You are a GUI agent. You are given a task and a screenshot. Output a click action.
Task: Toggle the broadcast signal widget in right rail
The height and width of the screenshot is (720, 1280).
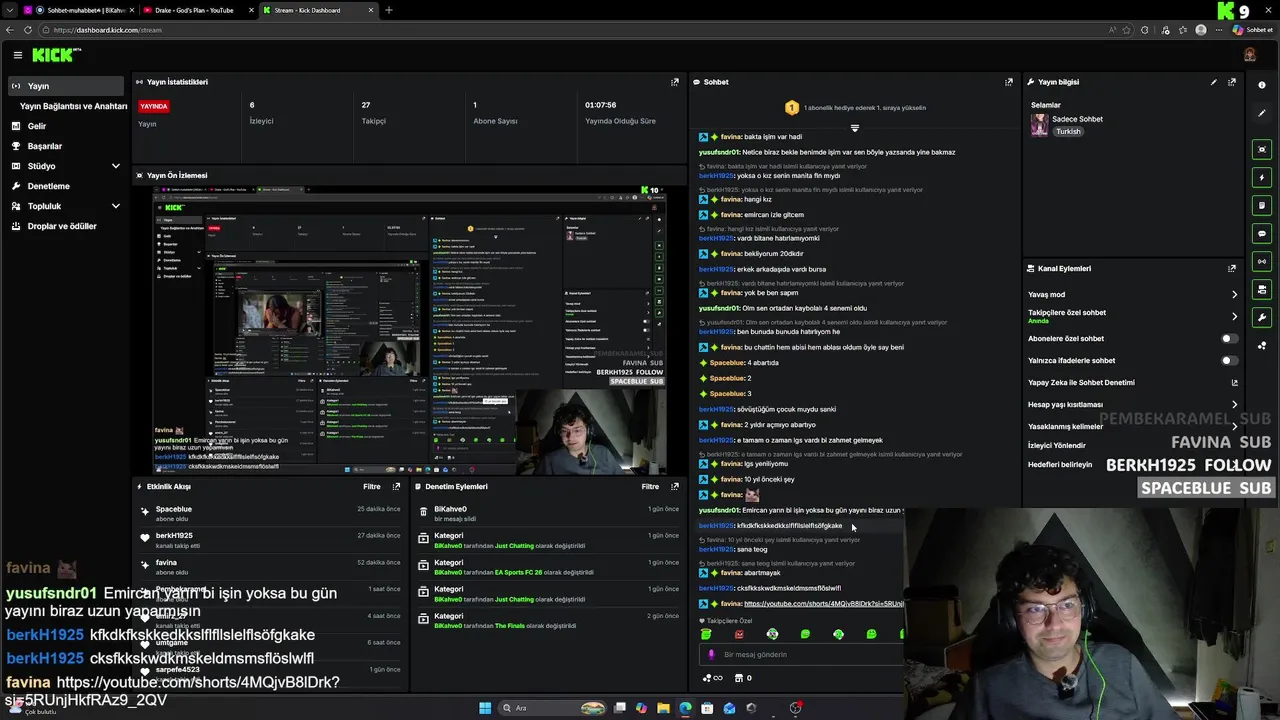[1262, 261]
